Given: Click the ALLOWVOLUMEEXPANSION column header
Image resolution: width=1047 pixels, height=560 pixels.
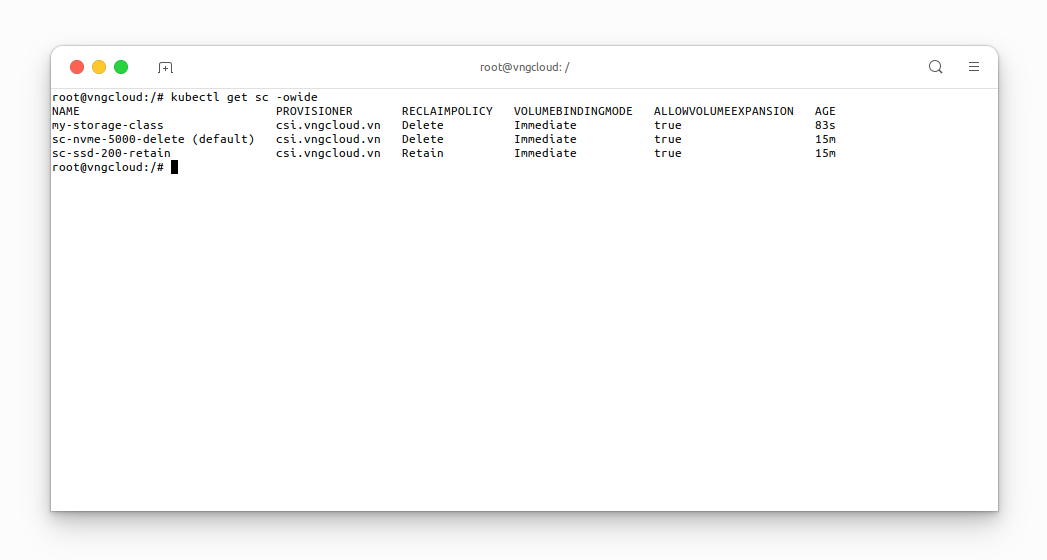Looking at the screenshot, I should [723, 111].
